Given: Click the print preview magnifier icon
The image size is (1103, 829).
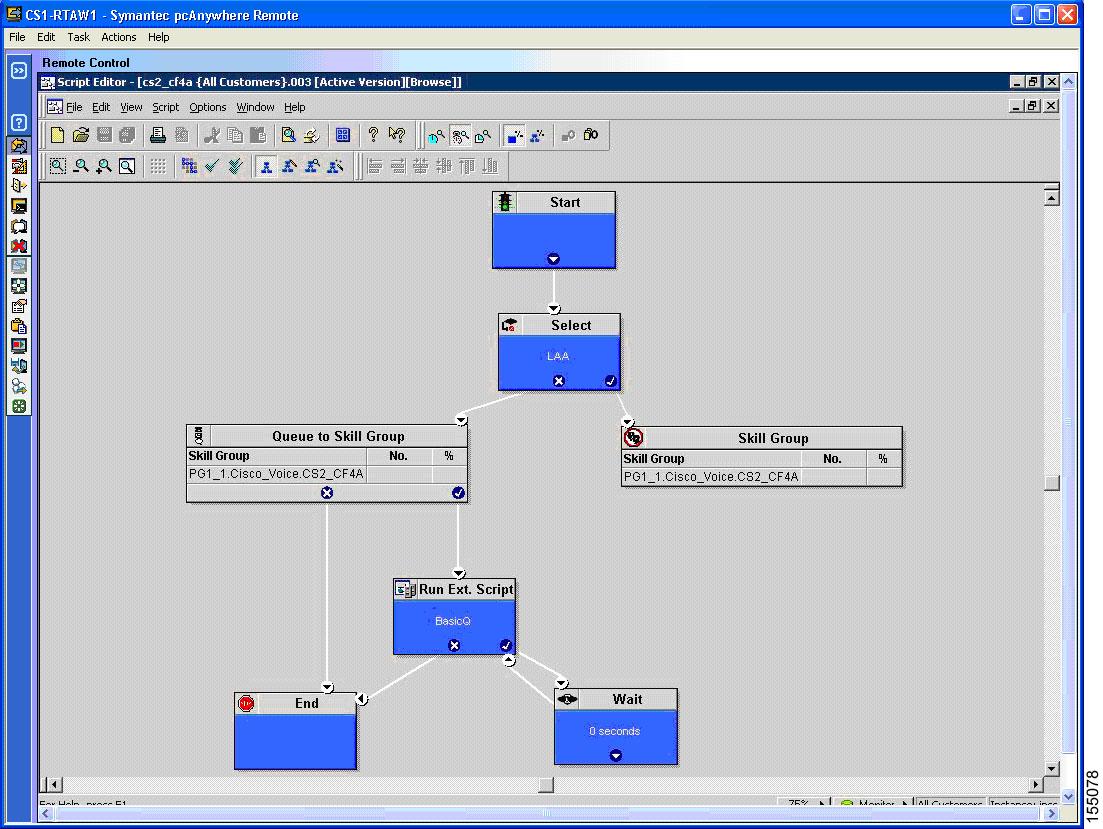Looking at the screenshot, I should [x=288, y=135].
